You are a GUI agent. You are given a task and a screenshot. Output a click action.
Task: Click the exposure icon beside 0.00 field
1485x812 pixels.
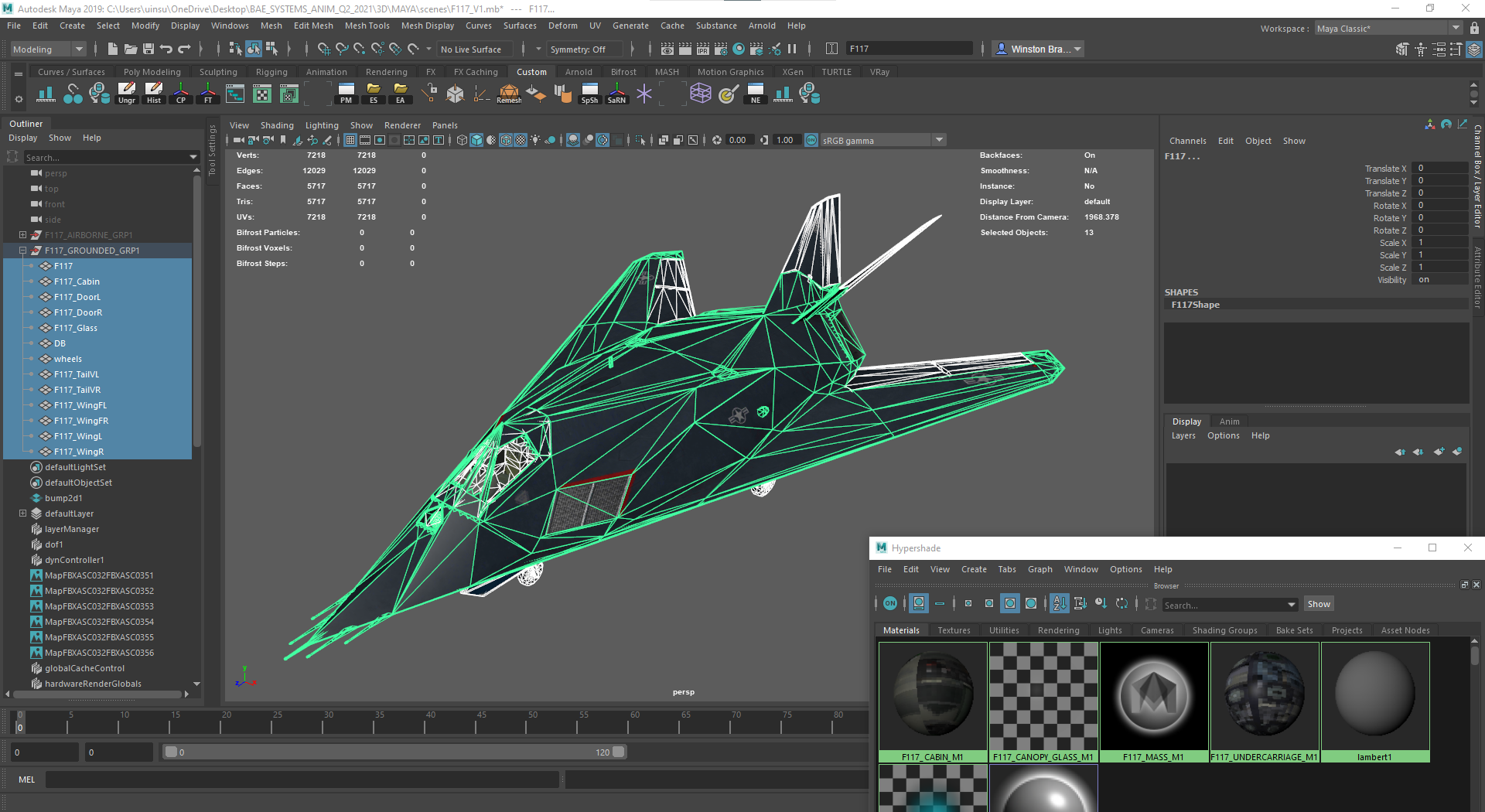[717, 140]
